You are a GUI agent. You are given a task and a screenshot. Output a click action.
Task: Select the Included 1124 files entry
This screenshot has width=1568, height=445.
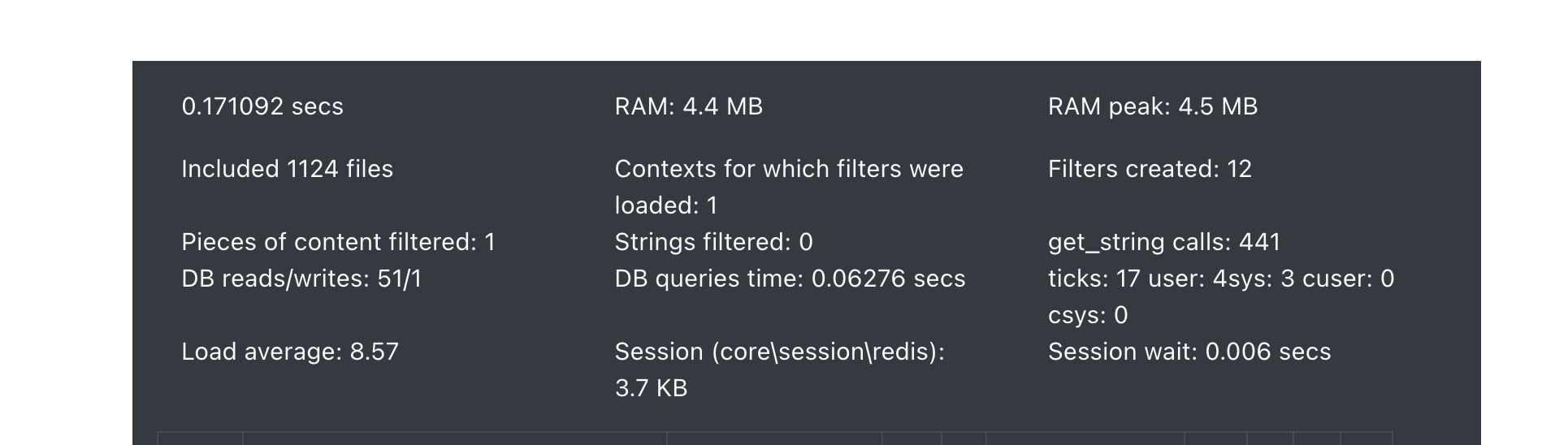coord(288,169)
